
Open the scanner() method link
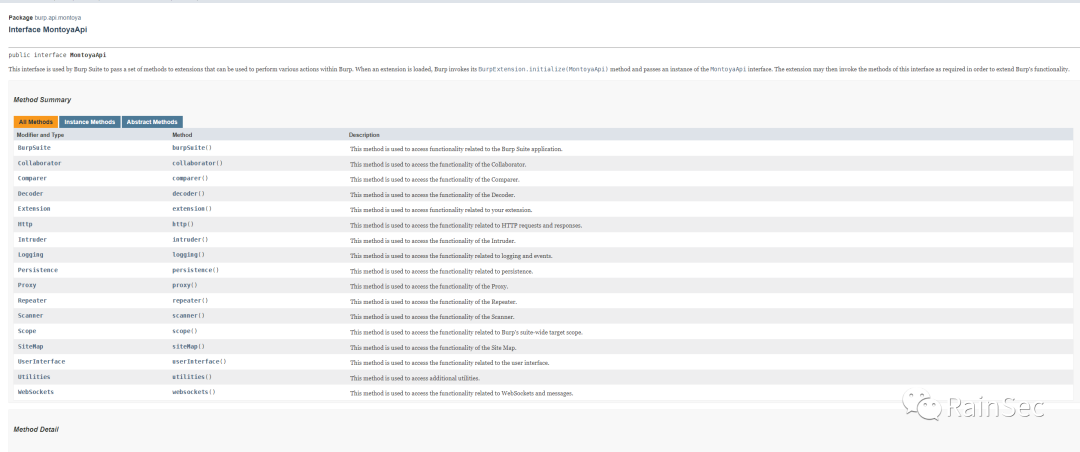click(188, 316)
